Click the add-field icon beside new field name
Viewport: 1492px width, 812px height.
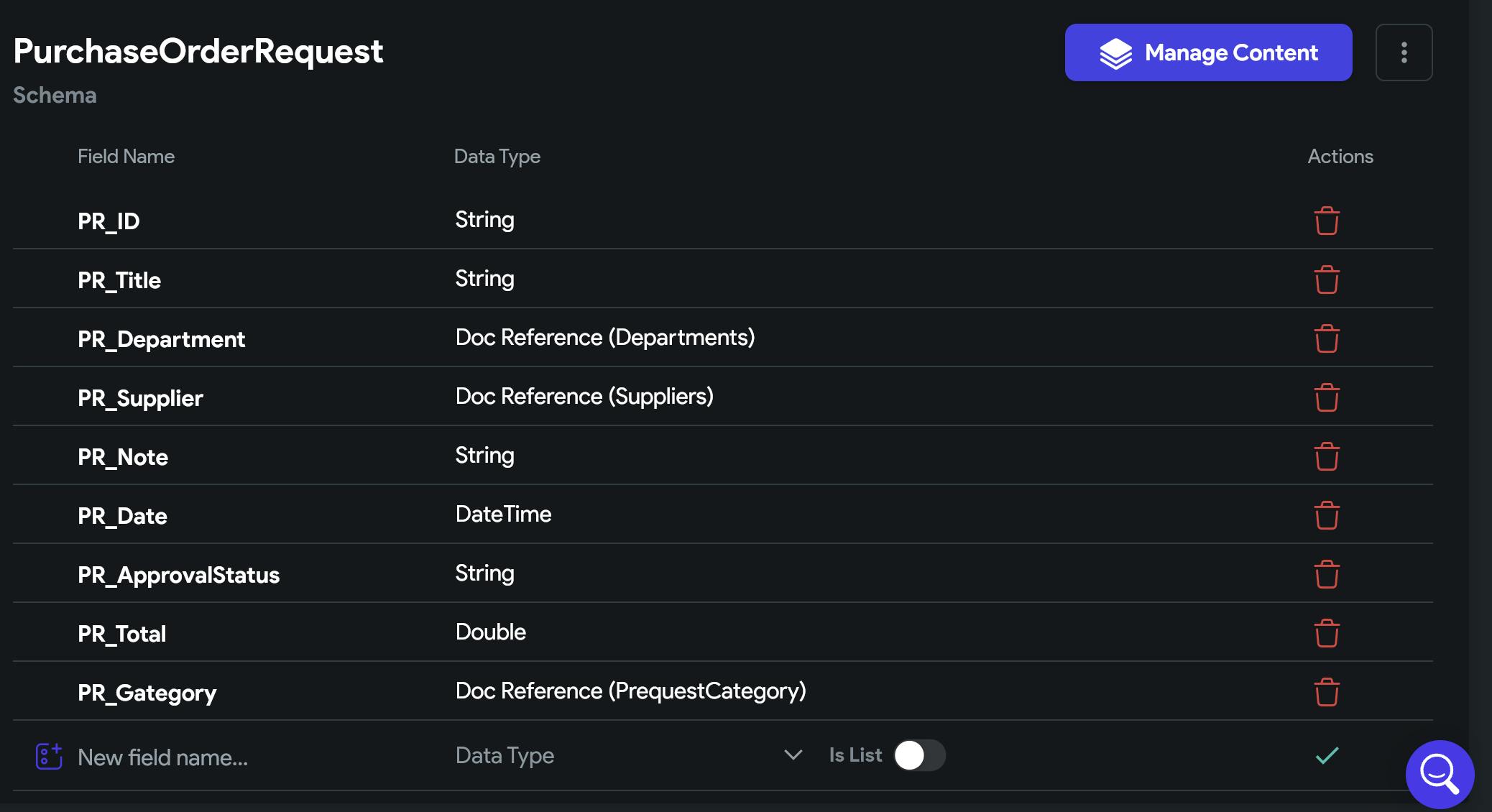(x=49, y=756)
